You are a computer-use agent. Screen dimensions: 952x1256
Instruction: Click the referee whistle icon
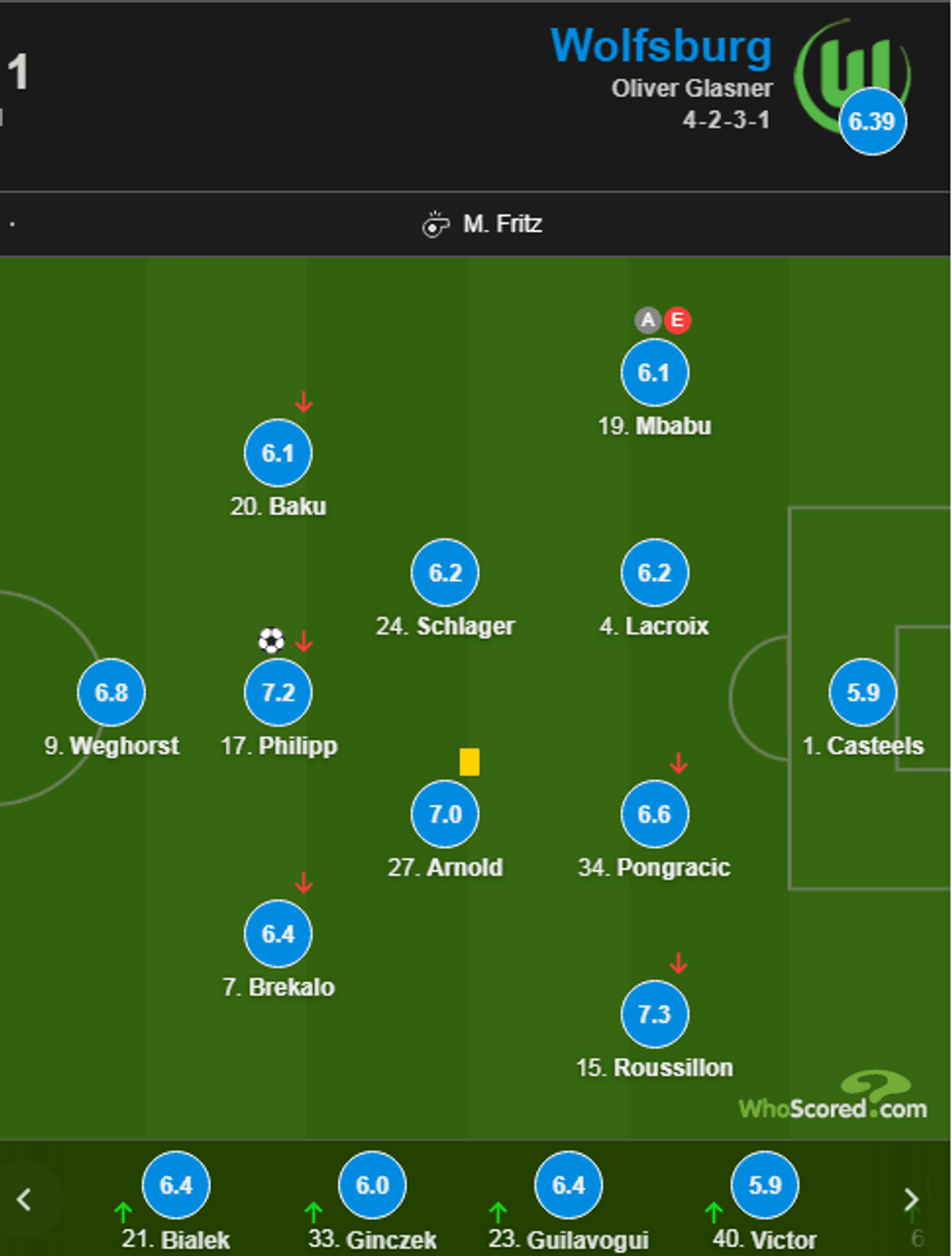[435, 224]
